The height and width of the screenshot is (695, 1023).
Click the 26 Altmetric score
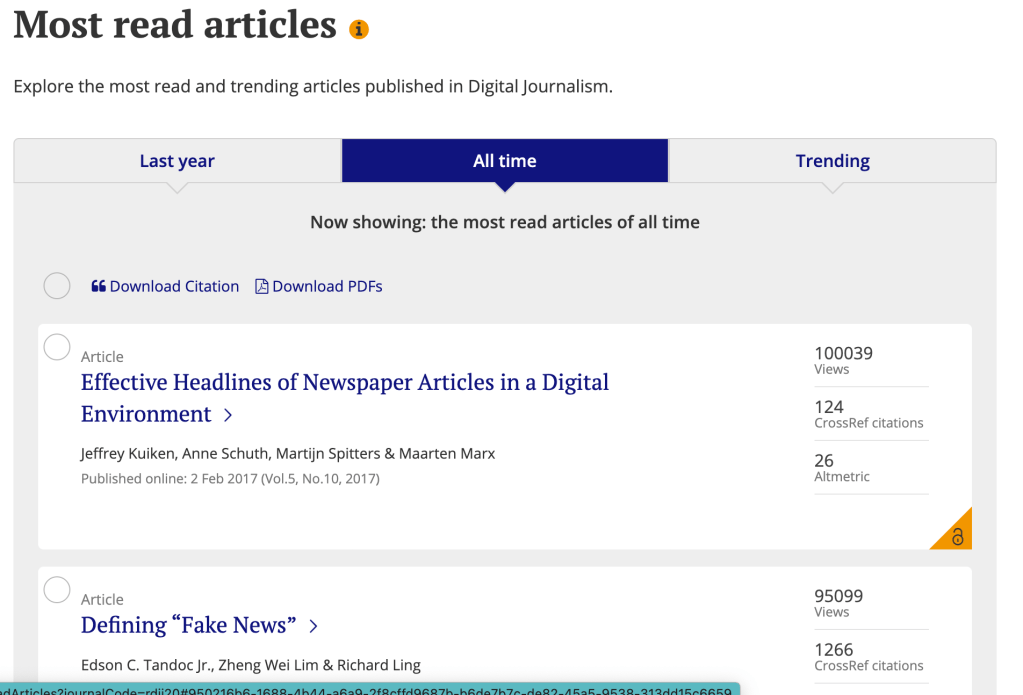[x=842, y=468]
